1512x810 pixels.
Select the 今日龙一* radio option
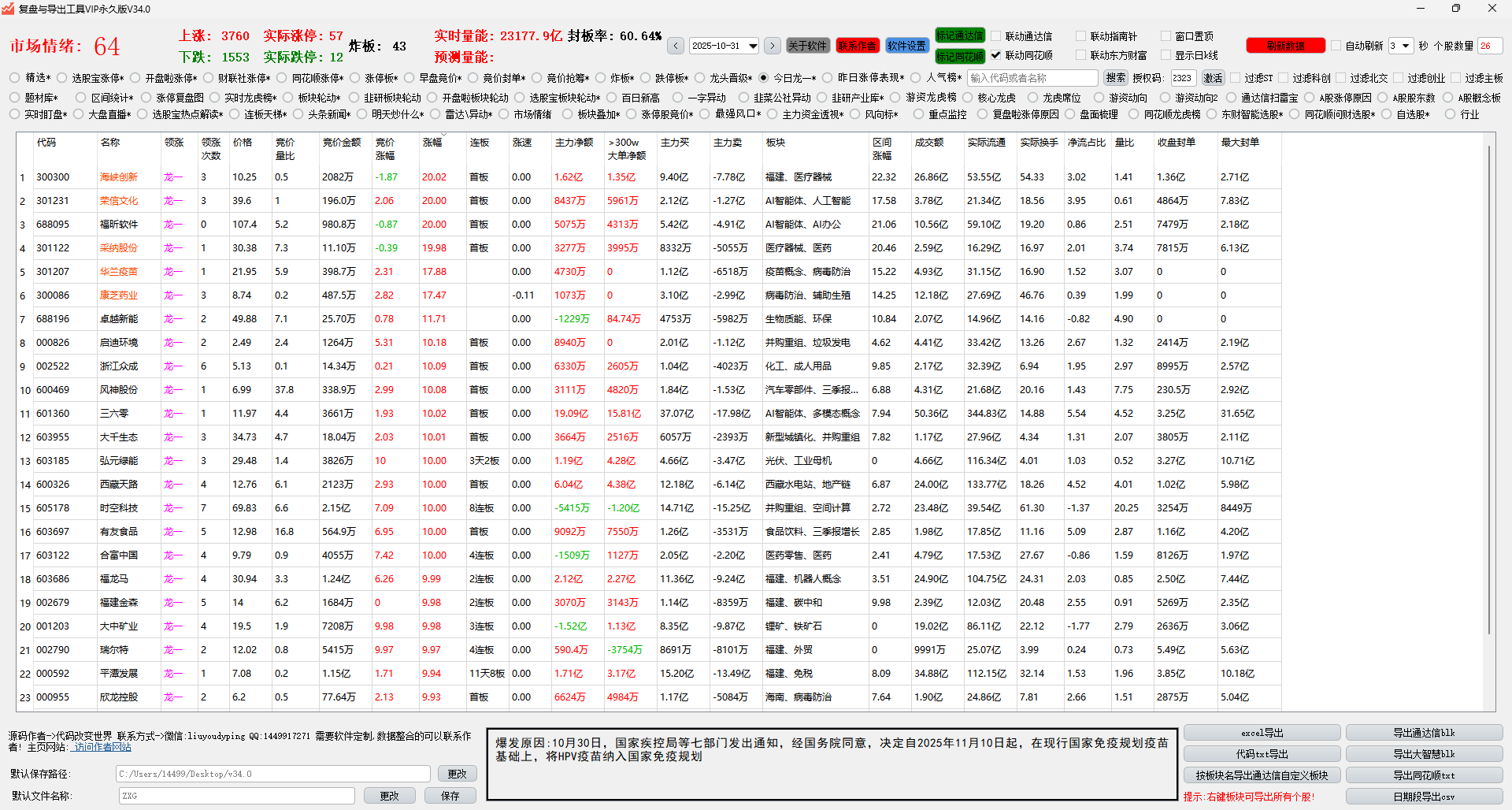click(x=763, y=78)
